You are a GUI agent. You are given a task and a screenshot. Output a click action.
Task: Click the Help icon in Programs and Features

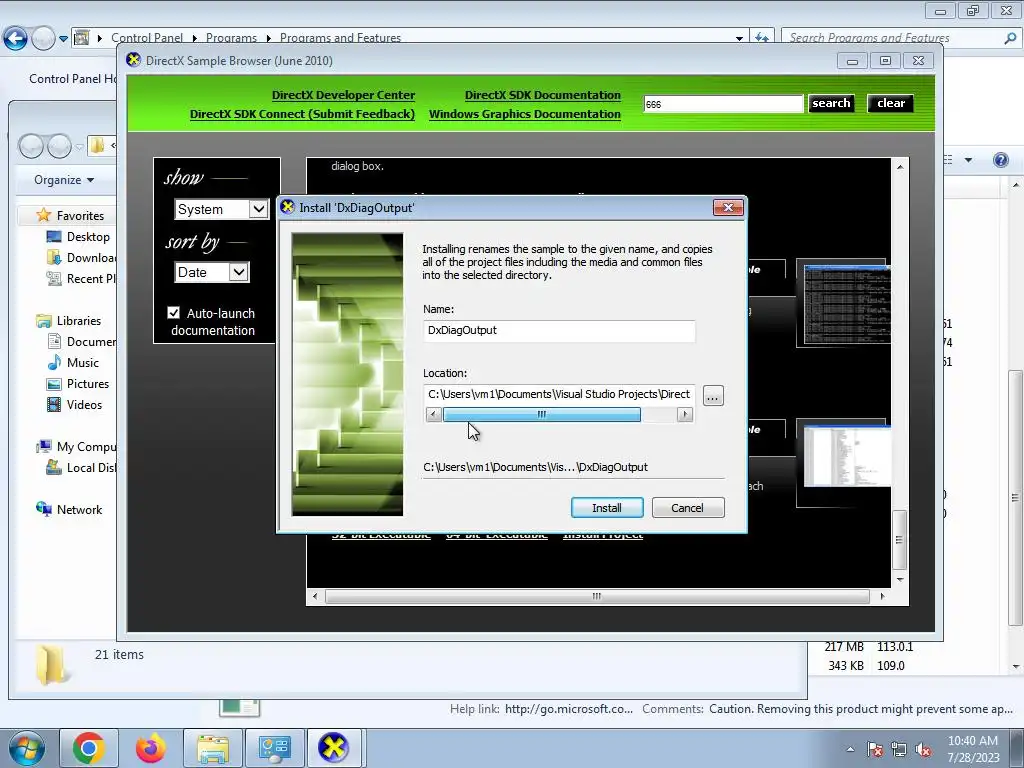1000,160
